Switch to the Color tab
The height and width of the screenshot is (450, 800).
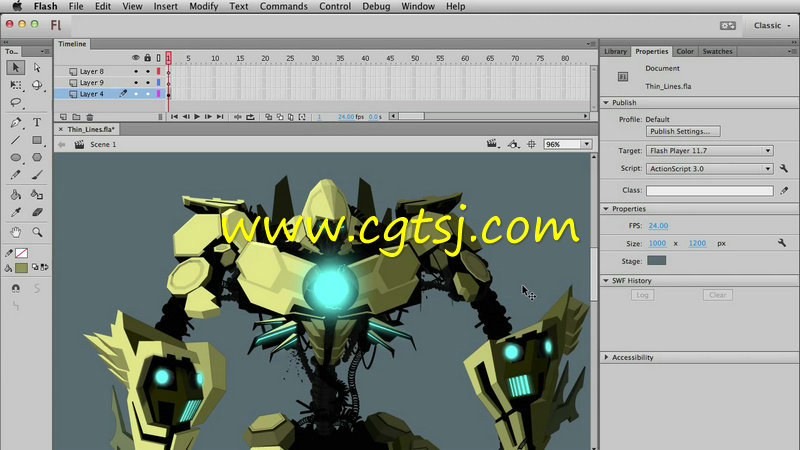click(685, 51)
